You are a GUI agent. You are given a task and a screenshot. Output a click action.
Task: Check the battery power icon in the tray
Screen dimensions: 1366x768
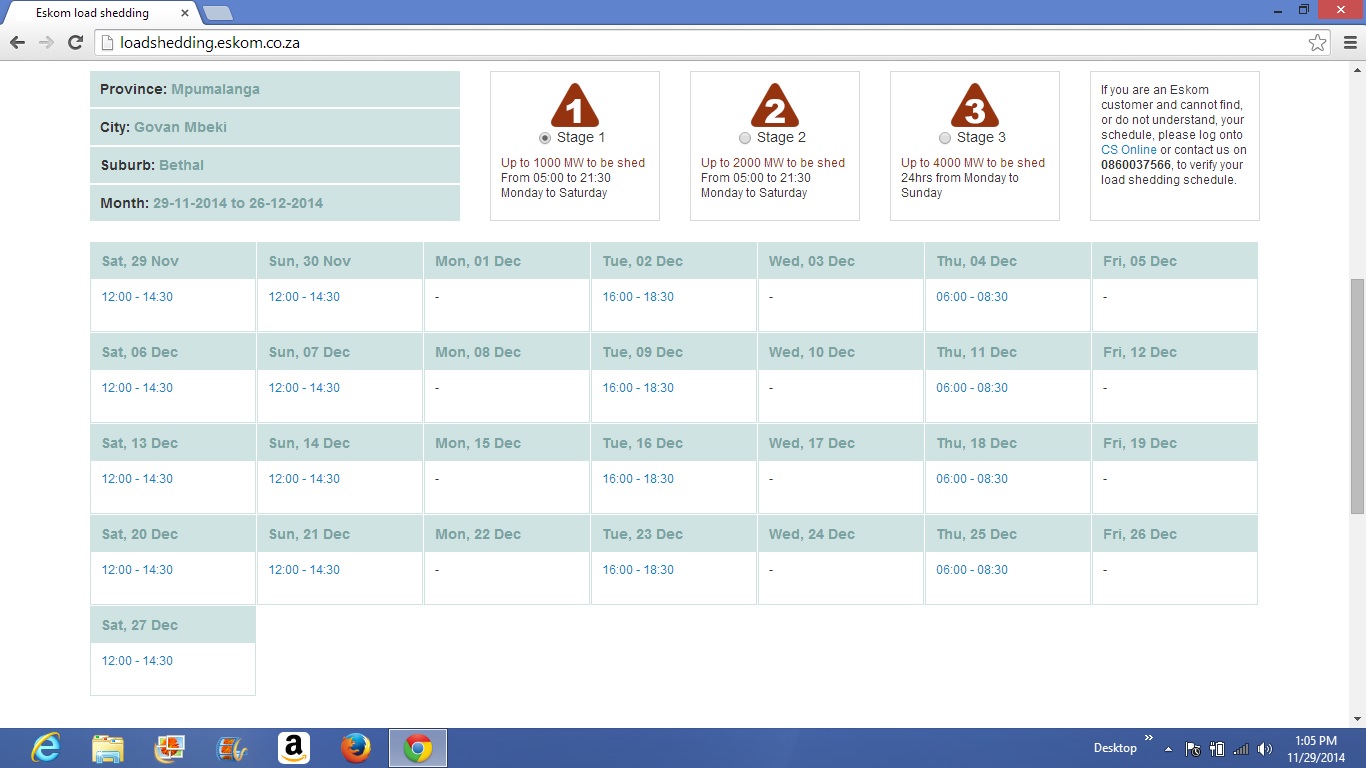point(1217,749)
